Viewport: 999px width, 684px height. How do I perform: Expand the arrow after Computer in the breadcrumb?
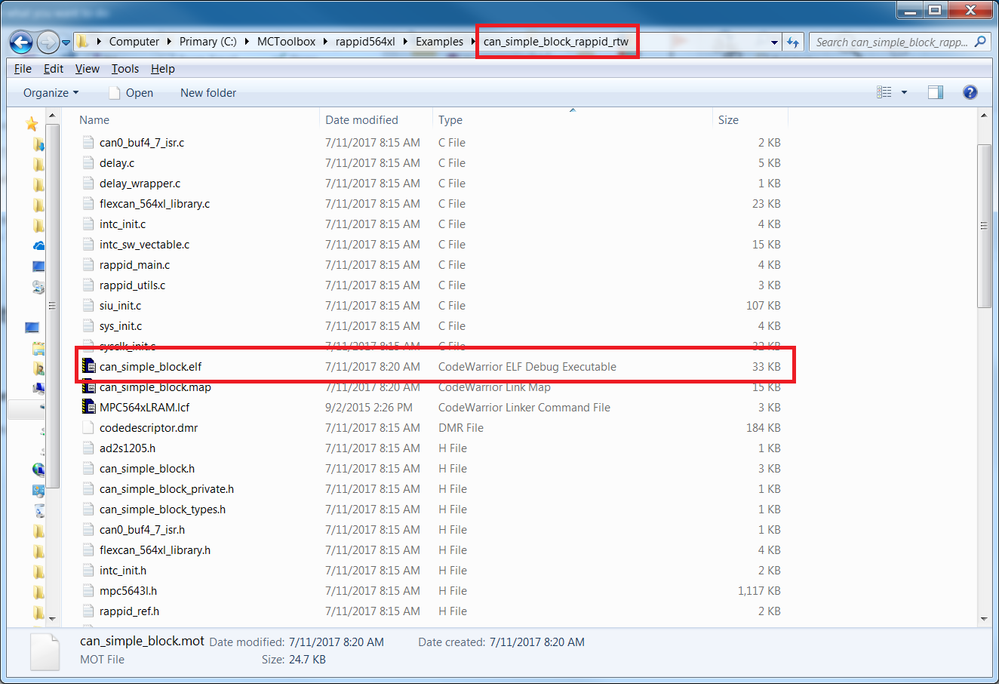[169, 42]
